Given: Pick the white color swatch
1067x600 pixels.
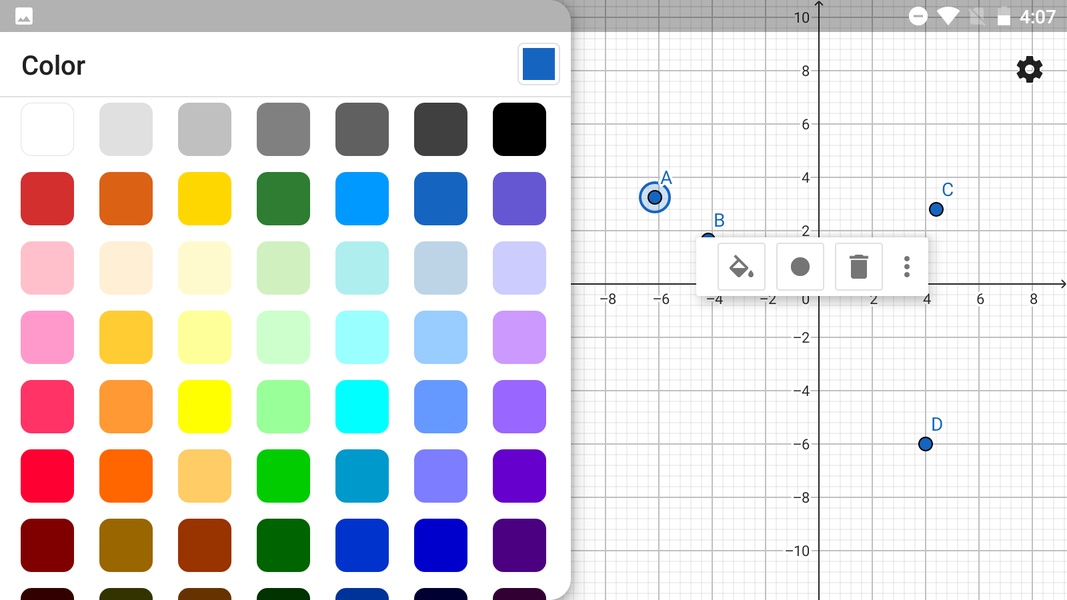Looking at the screenshot, I should [47, 129].
